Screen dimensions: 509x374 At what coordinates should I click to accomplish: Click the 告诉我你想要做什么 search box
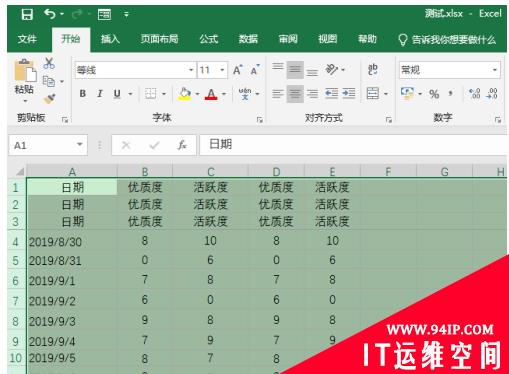[447, 40]
